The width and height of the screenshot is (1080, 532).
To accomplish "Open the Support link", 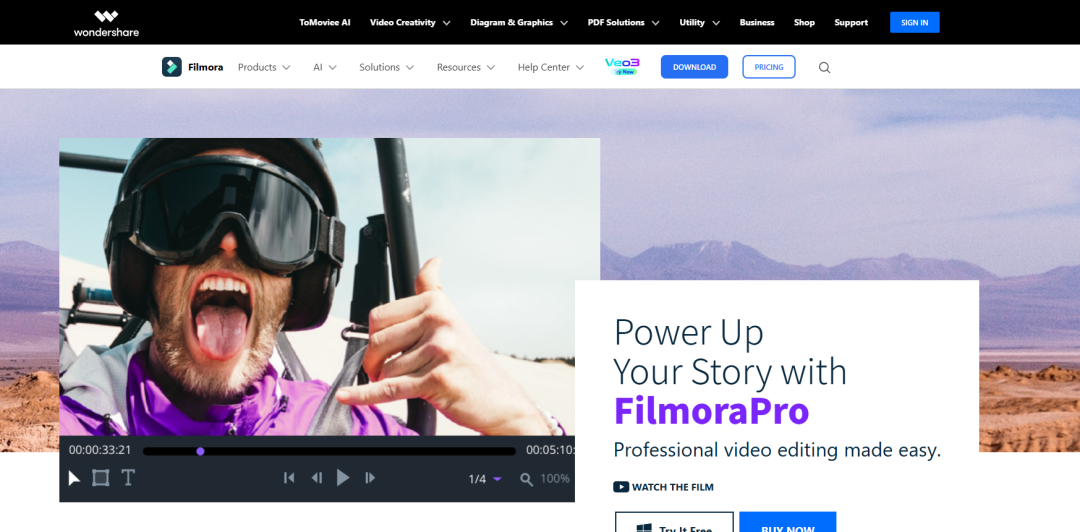I will tap(851, 23).
